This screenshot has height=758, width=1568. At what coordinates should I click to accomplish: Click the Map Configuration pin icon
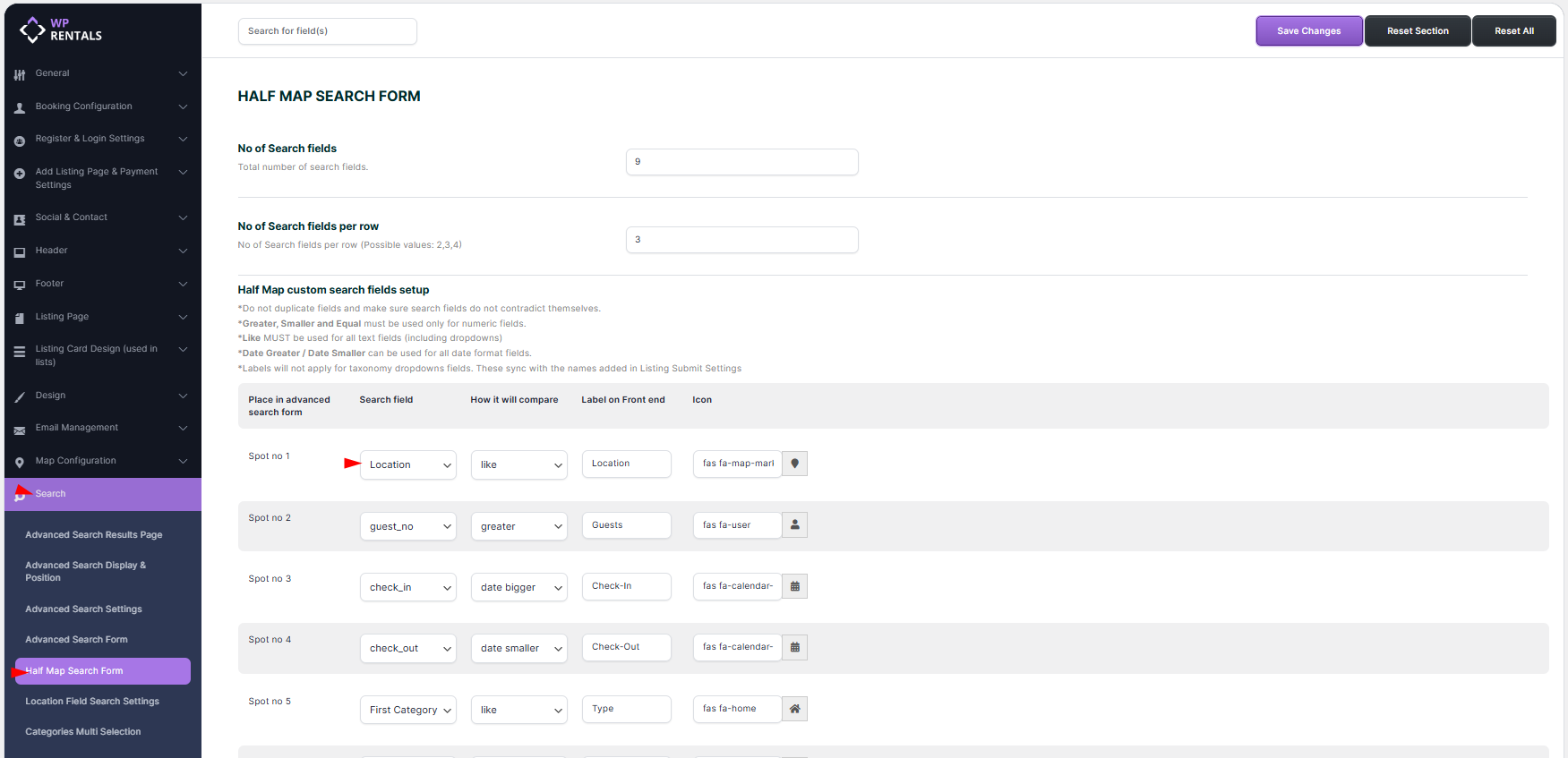coord(20,462)
